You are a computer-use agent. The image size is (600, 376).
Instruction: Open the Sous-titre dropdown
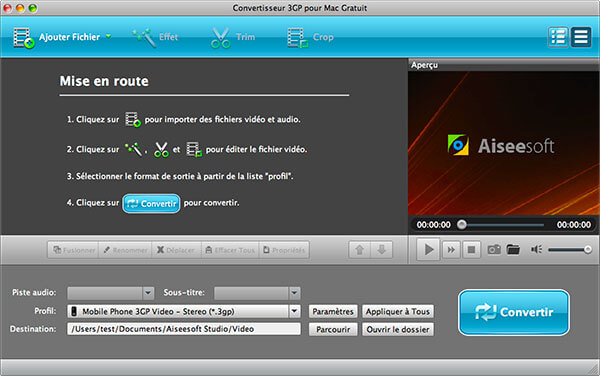[x=257, y=293]
